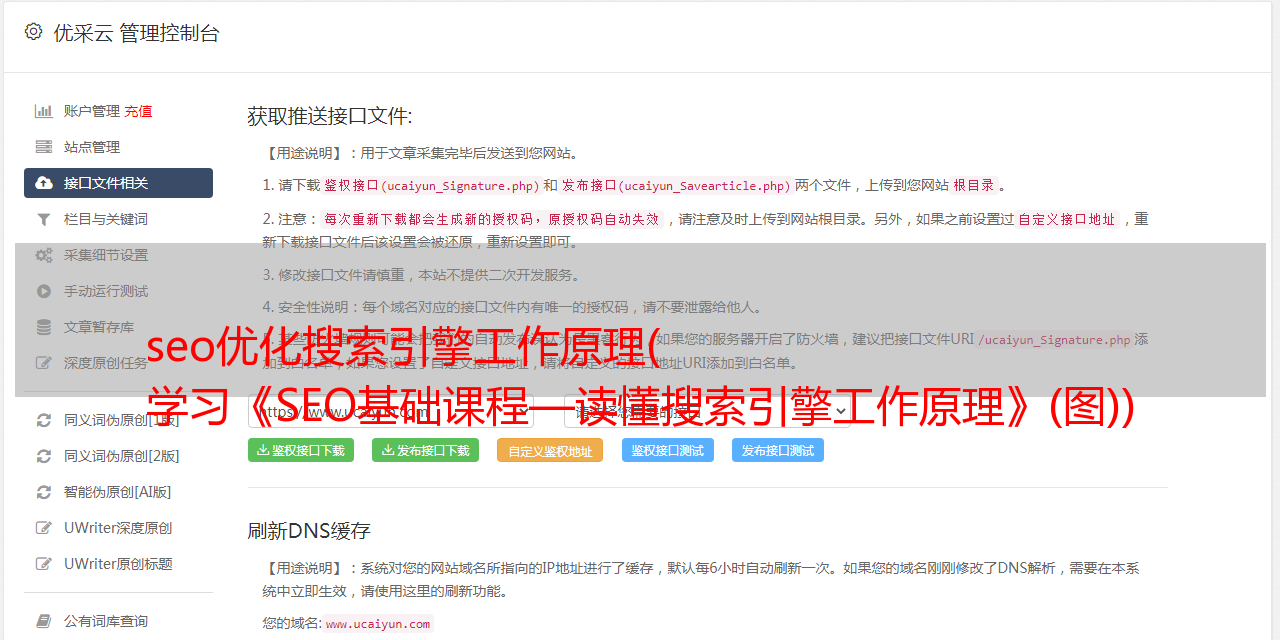Click the 鉴权接口(ucaiyun_Signature.php) code text
The height and width of the screenshot is (640, 1280).
click(x=431, y=185)
